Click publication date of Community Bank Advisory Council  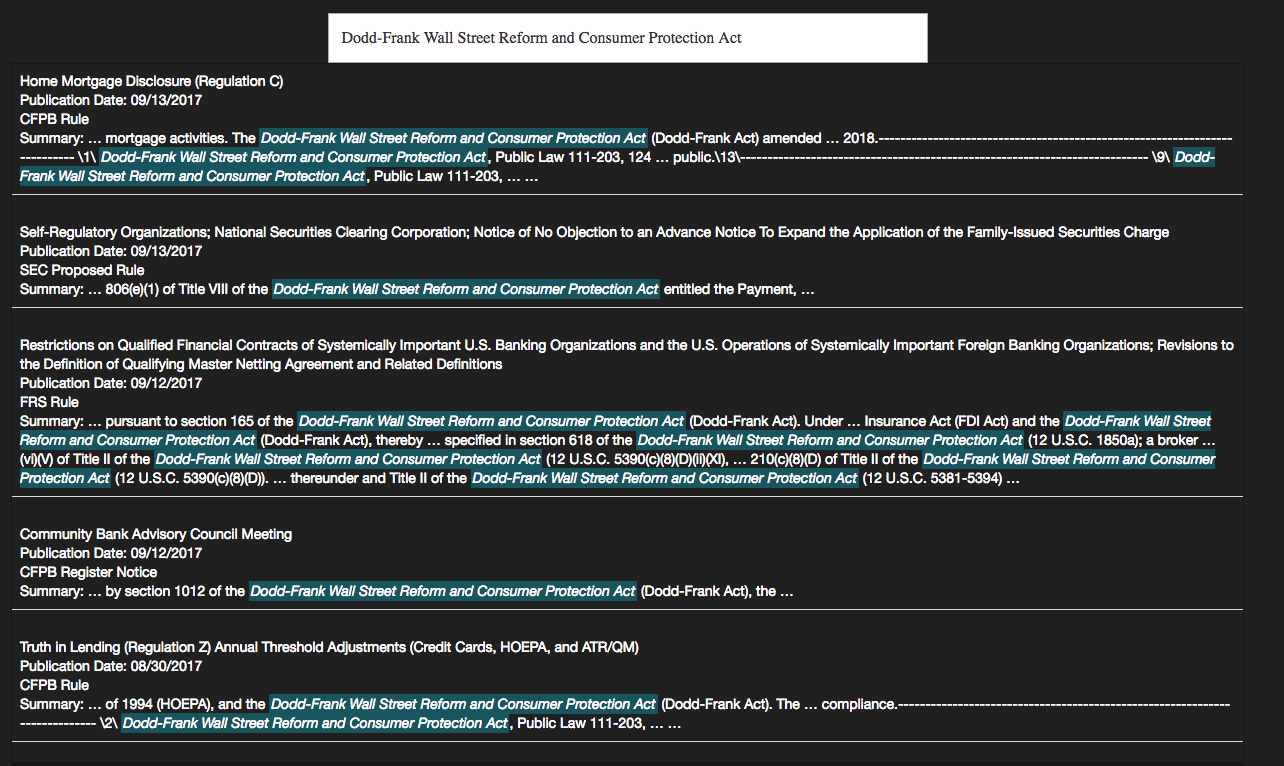(111, 553)
